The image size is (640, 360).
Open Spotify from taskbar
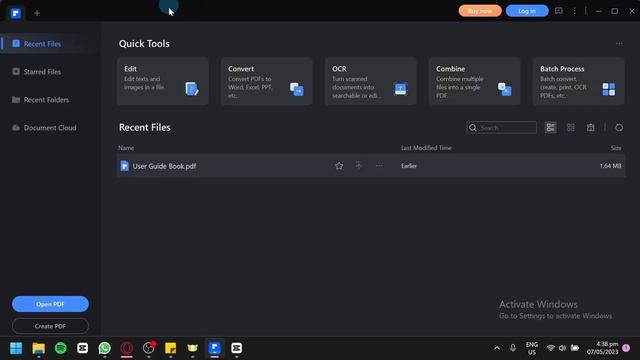coord(60,348)
